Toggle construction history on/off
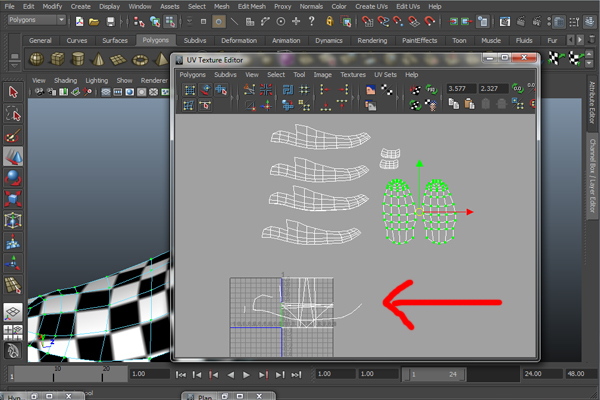Screen dimensions: 600x400 click(x=483, y=22)
